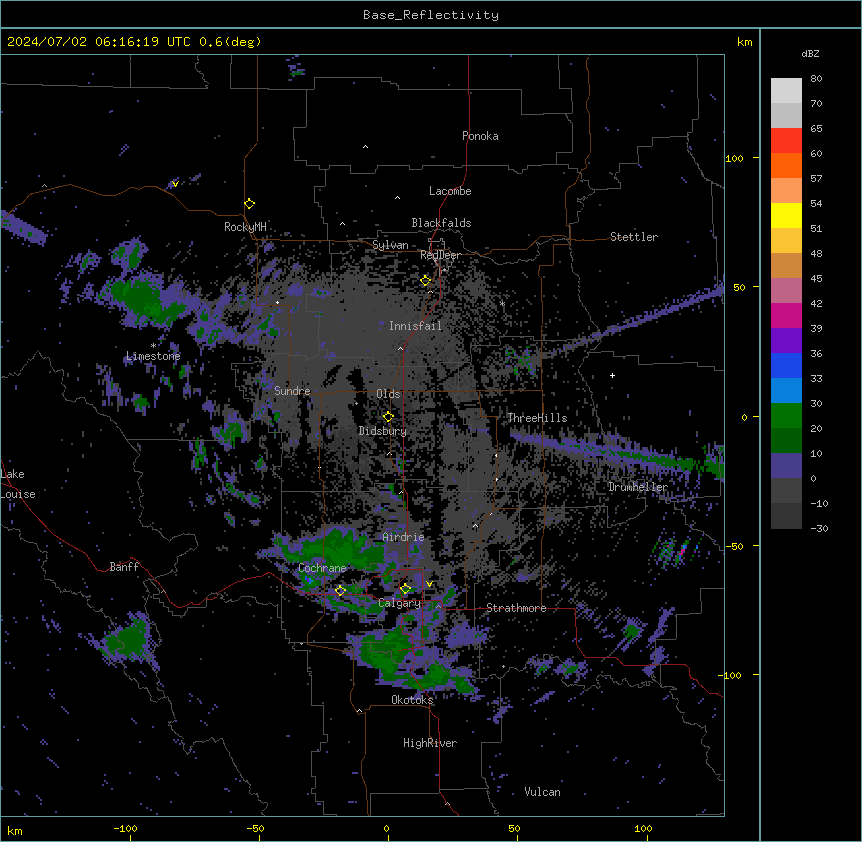Viewport: 862px width, 842px height.
Task: Select the yellow 54-51 dBZ legend swatch
Action: click(786, 215)
